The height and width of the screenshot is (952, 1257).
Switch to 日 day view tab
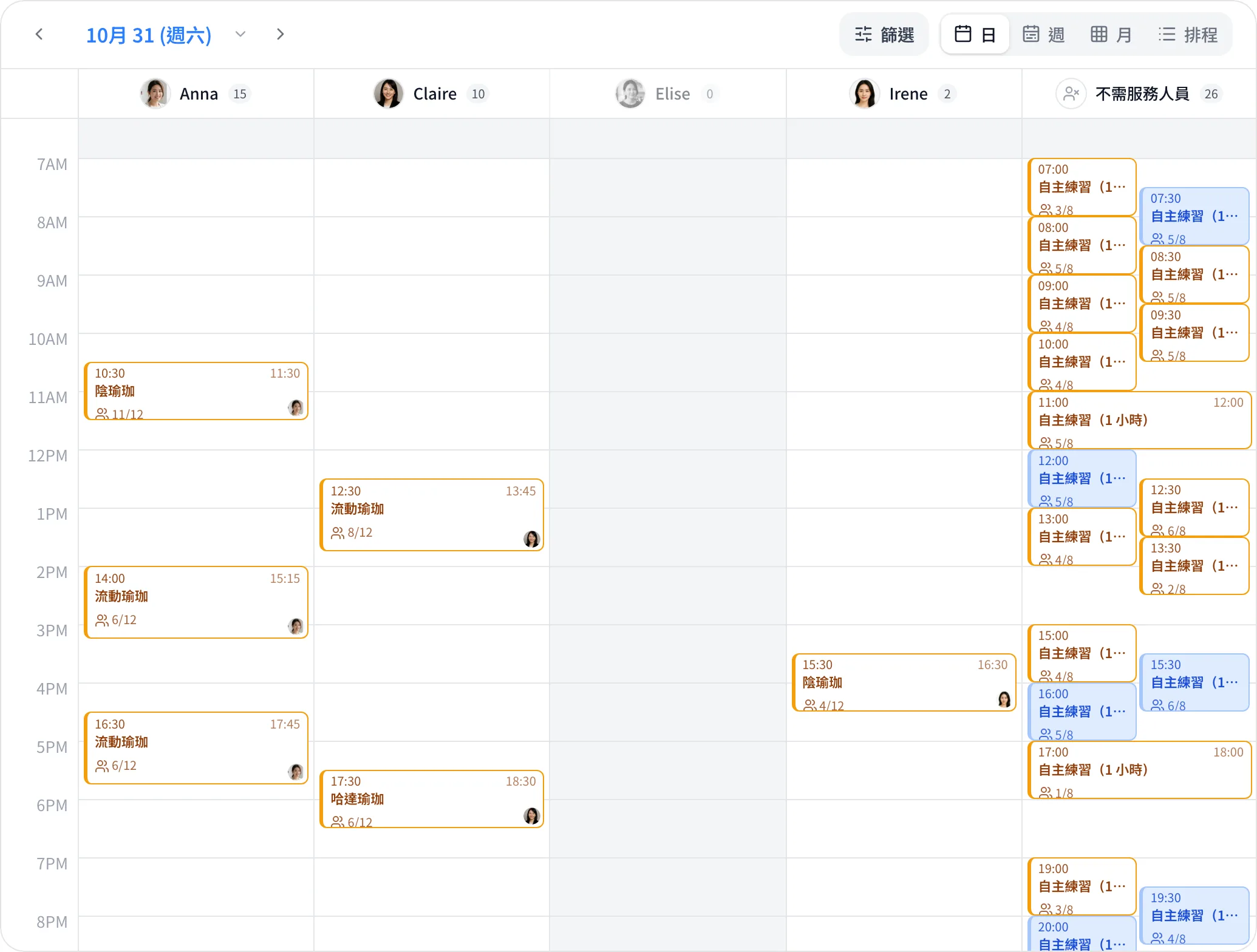pyautogui.click(x=975, y=35)
